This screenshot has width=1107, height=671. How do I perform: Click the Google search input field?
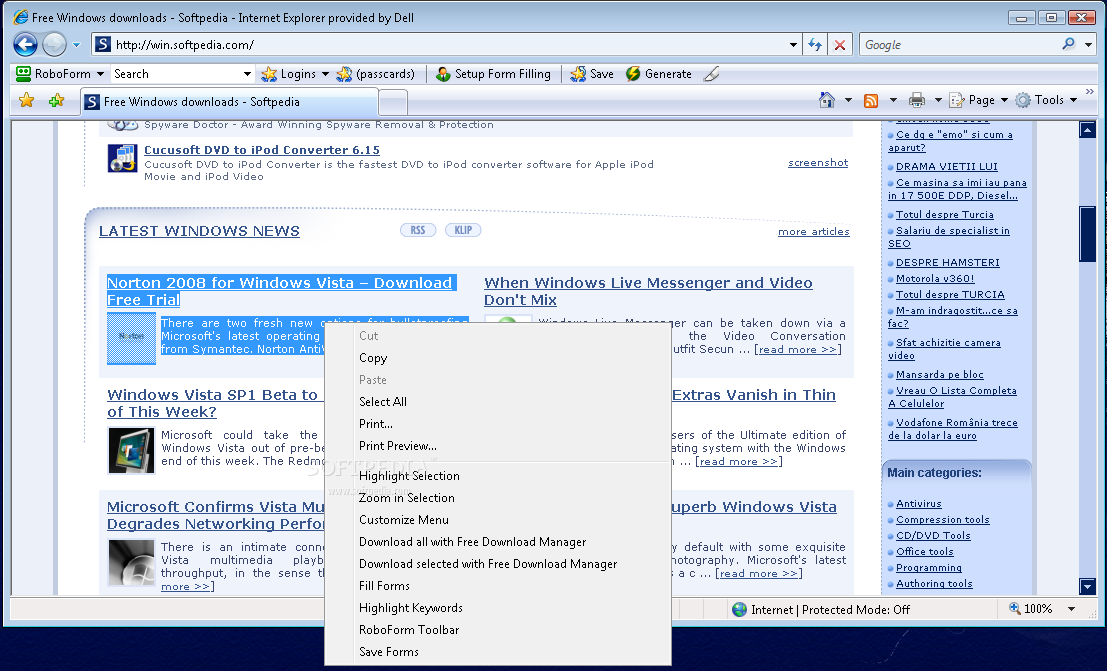tap(960, 44)
